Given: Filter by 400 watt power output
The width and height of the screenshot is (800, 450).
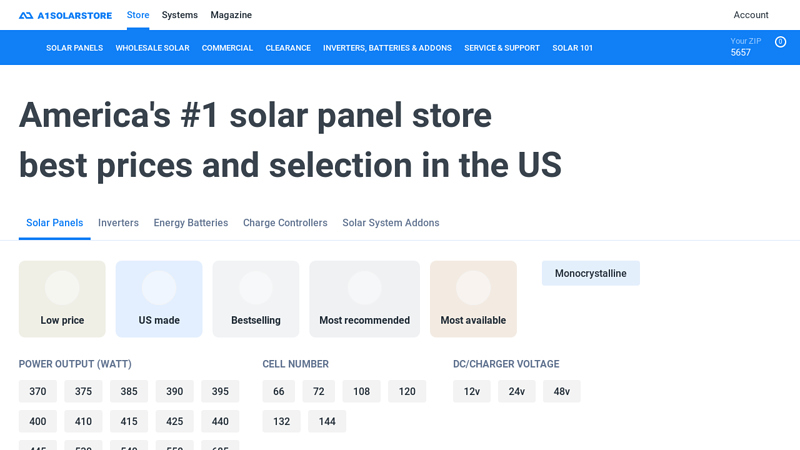Looking at the screenshot, I should [38, 421].
